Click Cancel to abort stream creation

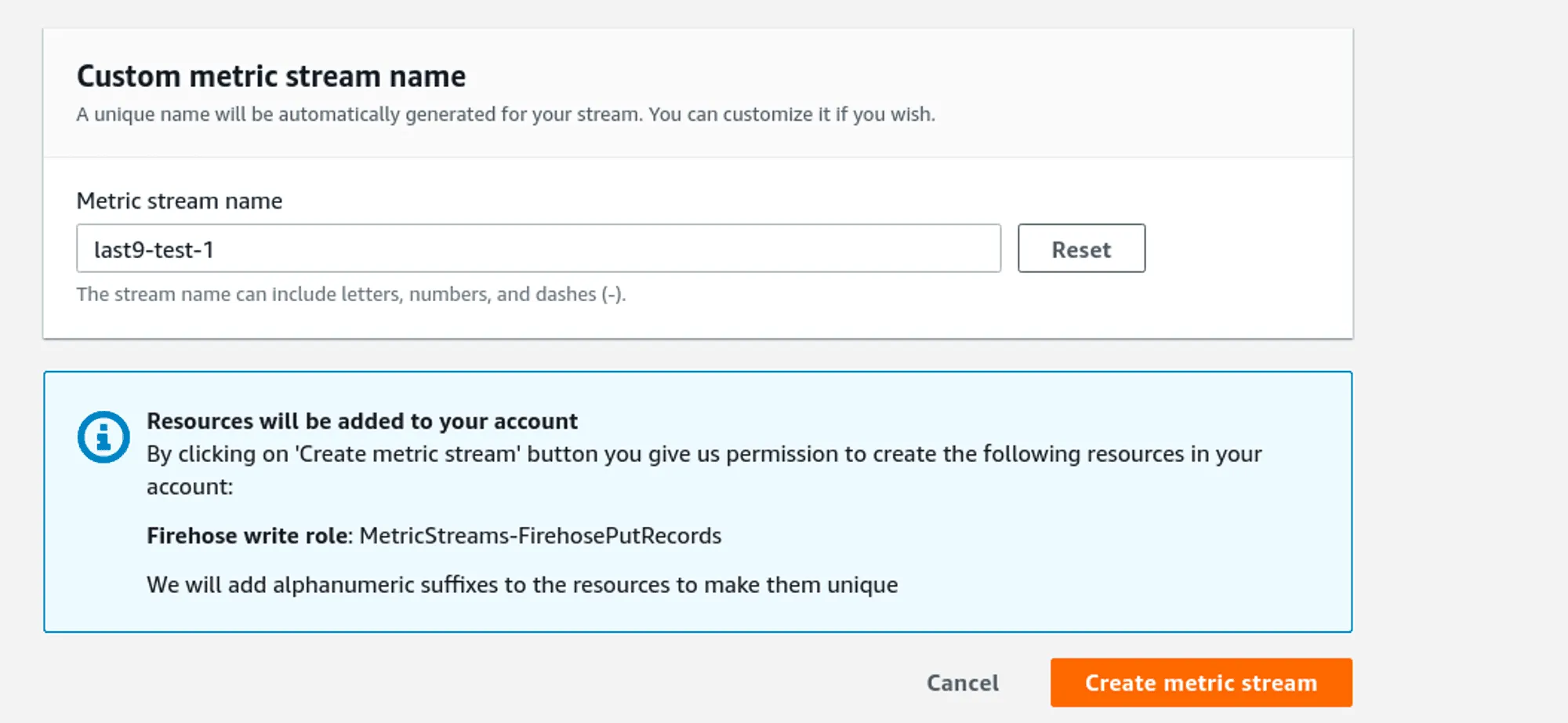962,682
